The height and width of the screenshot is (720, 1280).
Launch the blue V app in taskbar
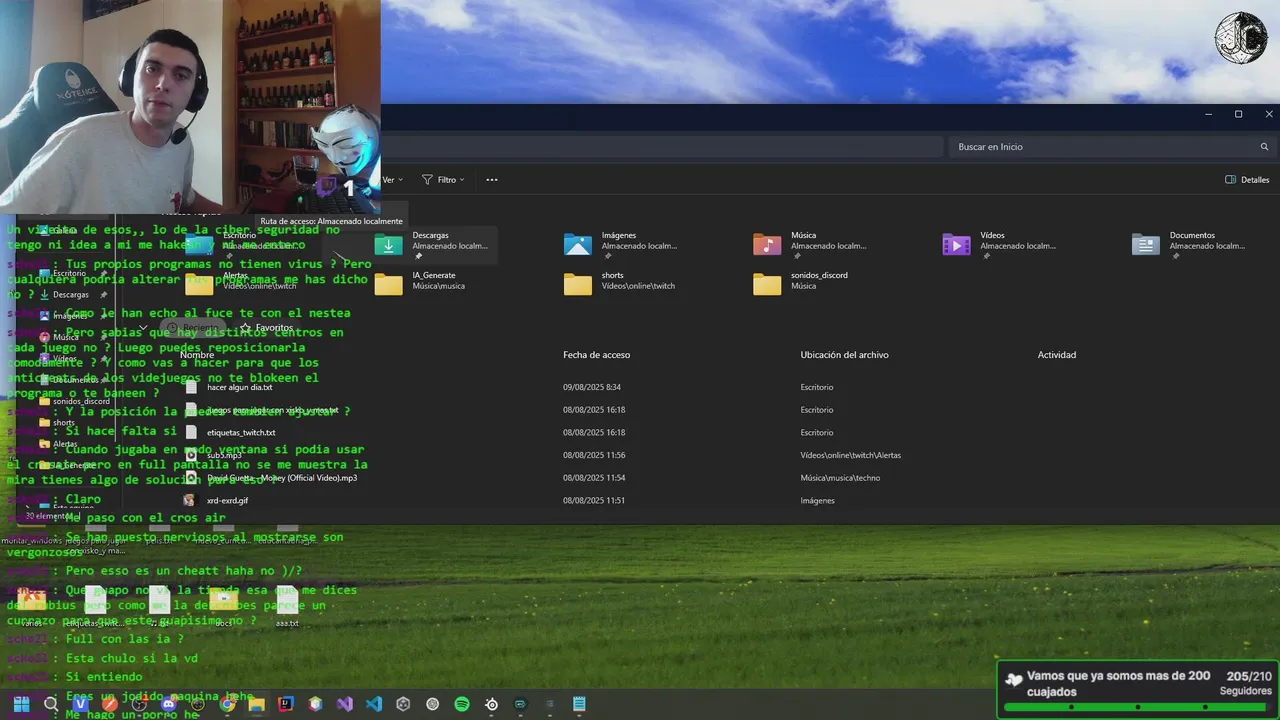pos(81,704)
